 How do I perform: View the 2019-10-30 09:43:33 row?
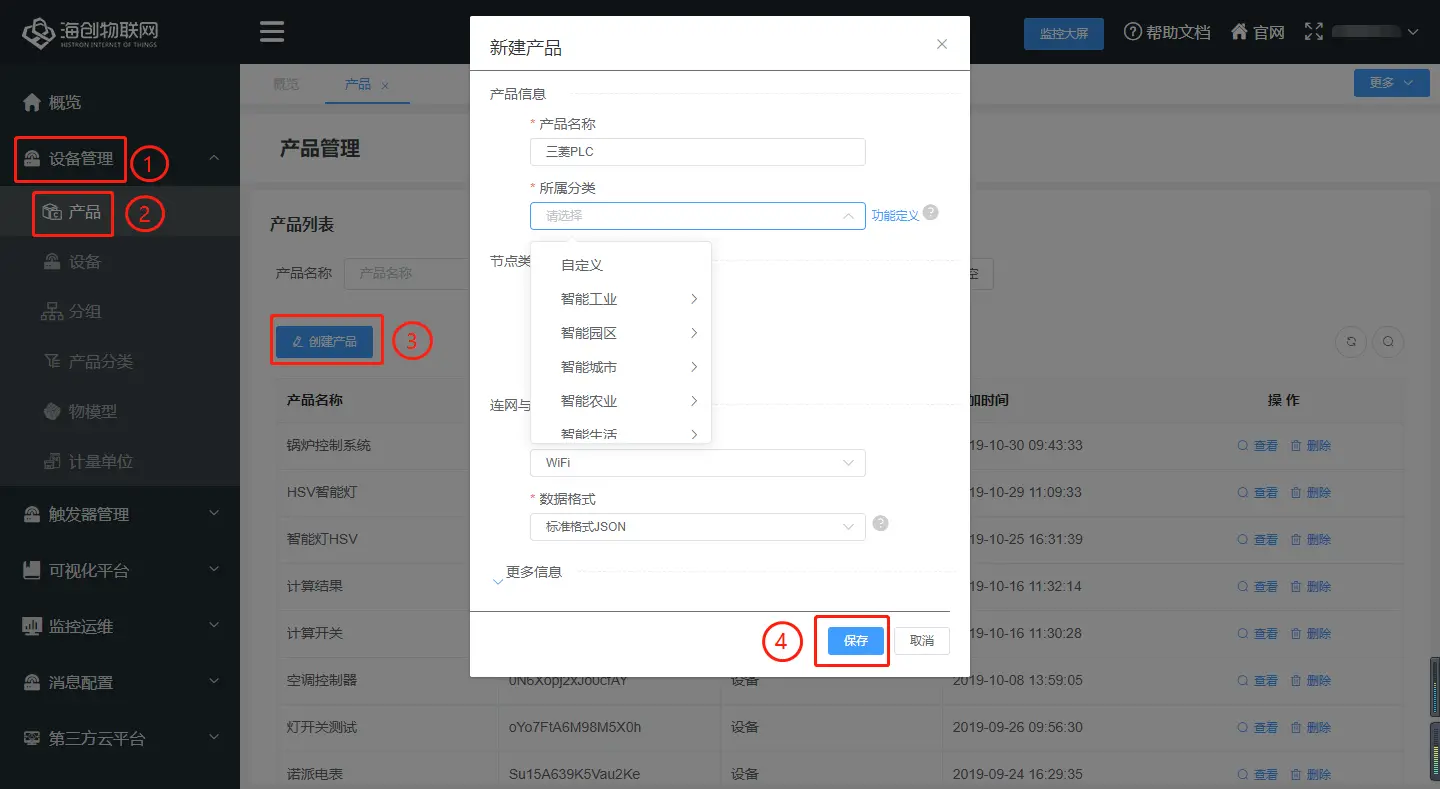[x=1258, y=446]
